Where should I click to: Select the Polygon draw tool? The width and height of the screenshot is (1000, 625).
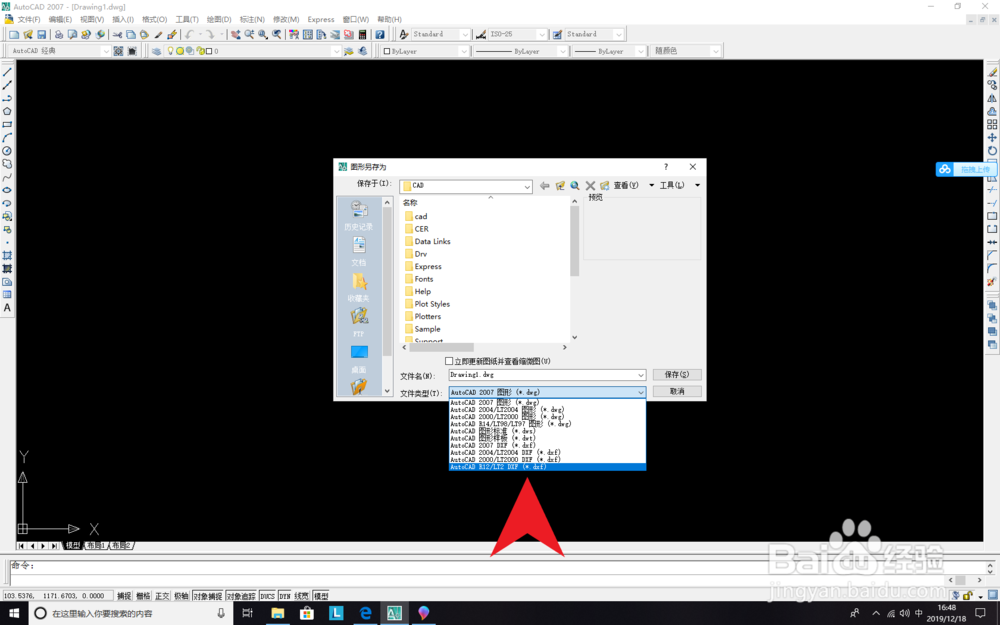click(x=7, y=112)
